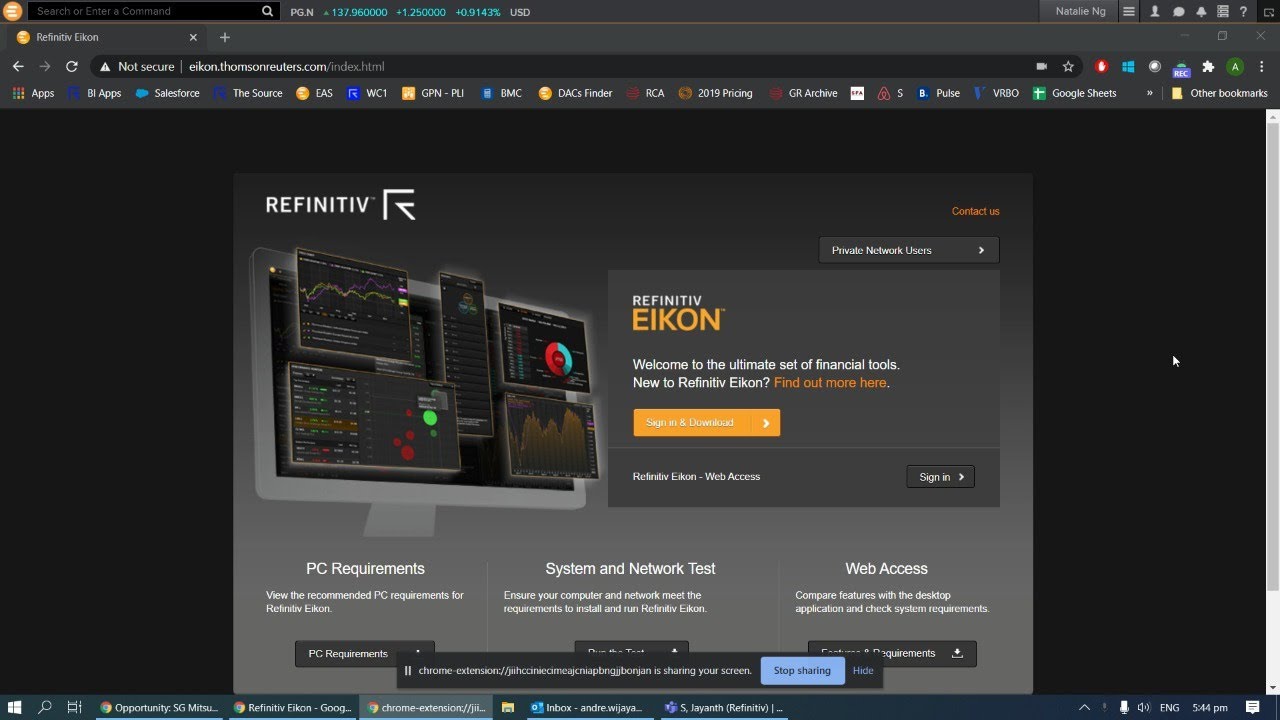The image size is (1280, 720).
Task: Open the BI Apps bookmark
Action: coord(94,93)
